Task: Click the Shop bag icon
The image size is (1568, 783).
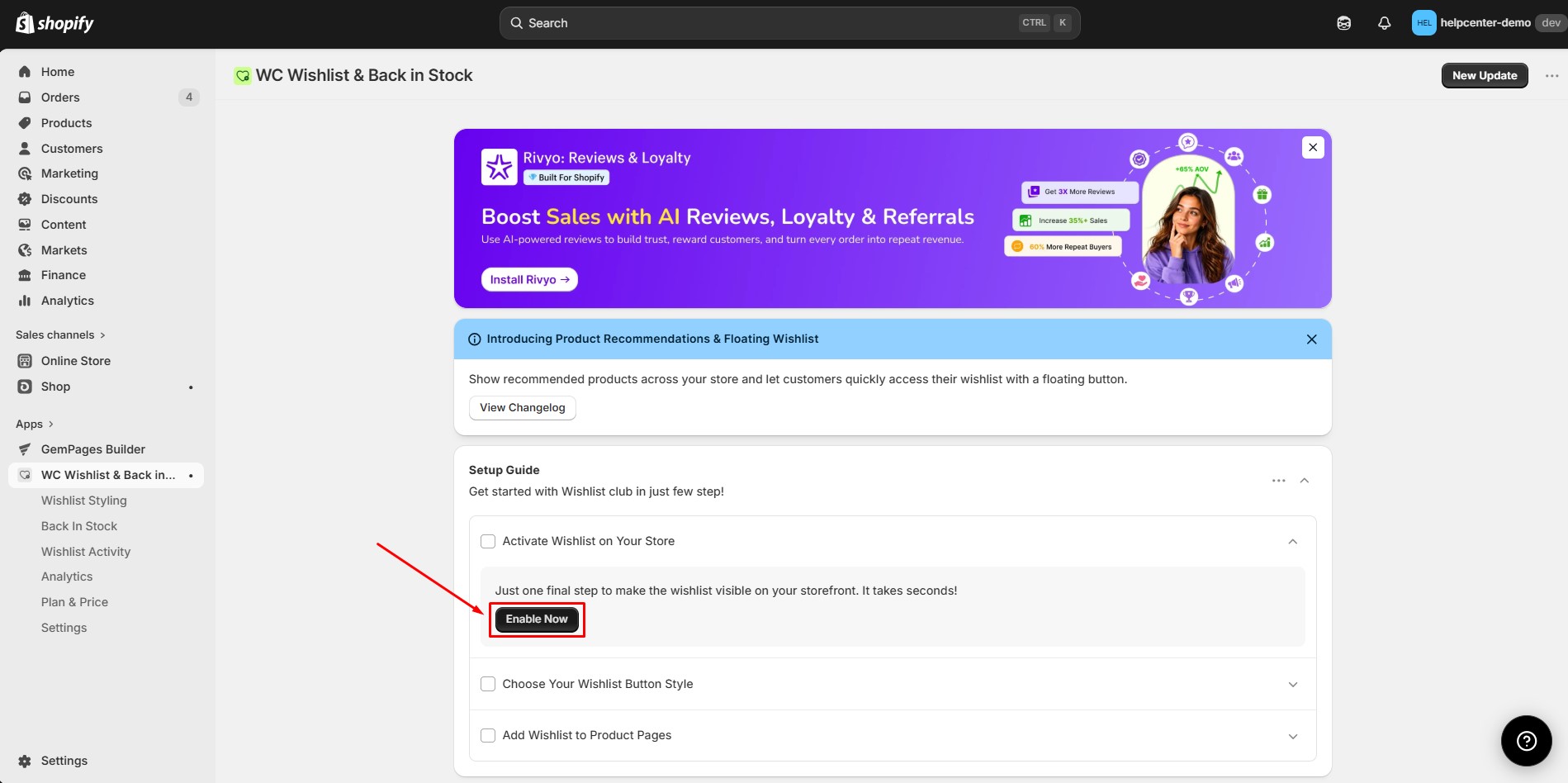Action: pyautogui.click(x=25, y=387)
